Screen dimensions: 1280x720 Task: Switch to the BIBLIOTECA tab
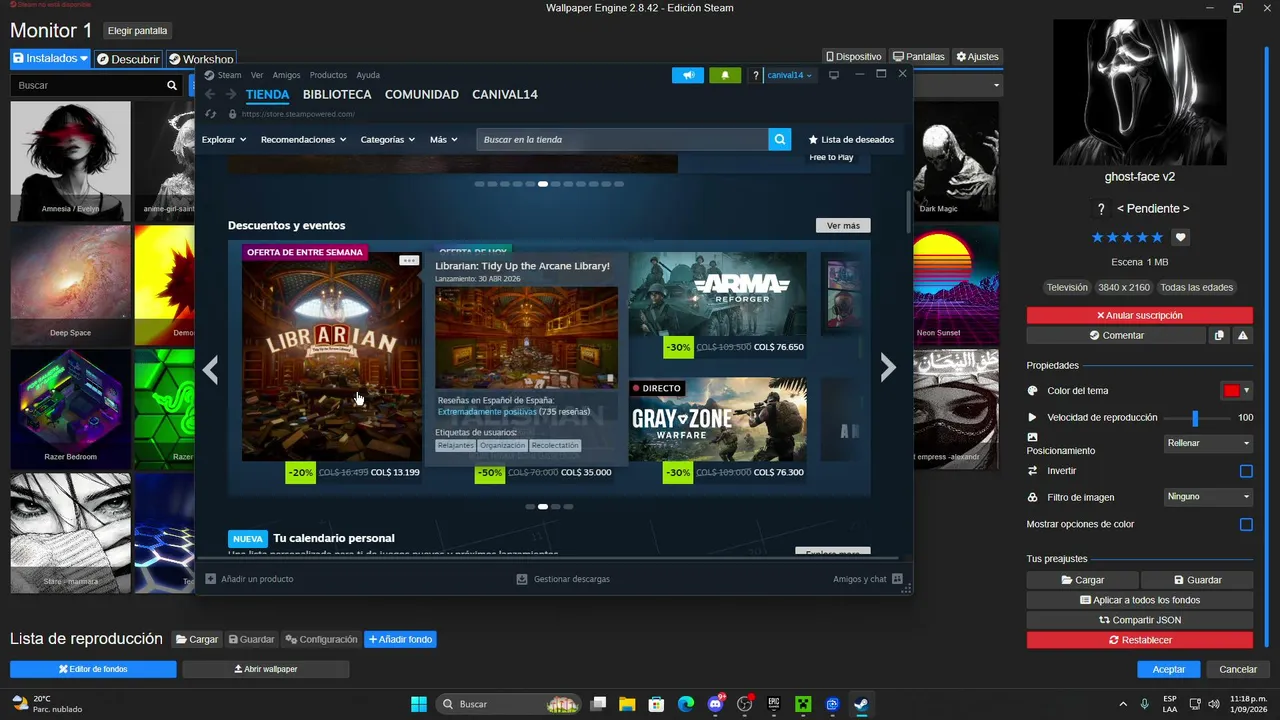pyautogui.click(x=337, y=95)
